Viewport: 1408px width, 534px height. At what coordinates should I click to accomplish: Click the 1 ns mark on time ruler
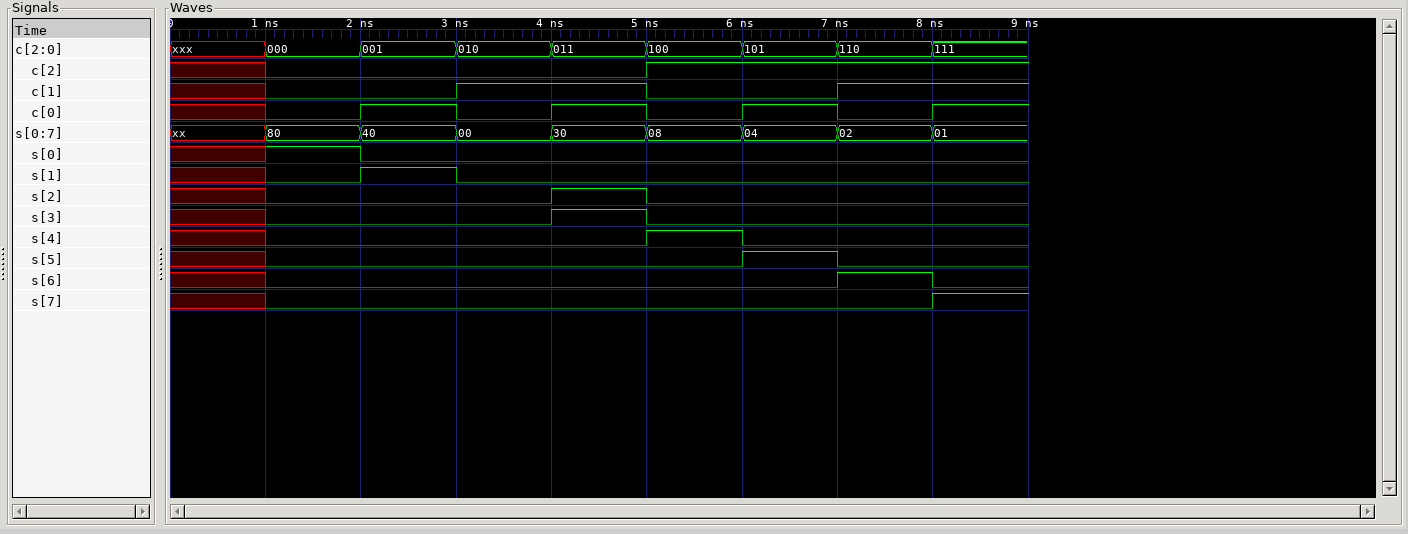[x=266, y=23]
